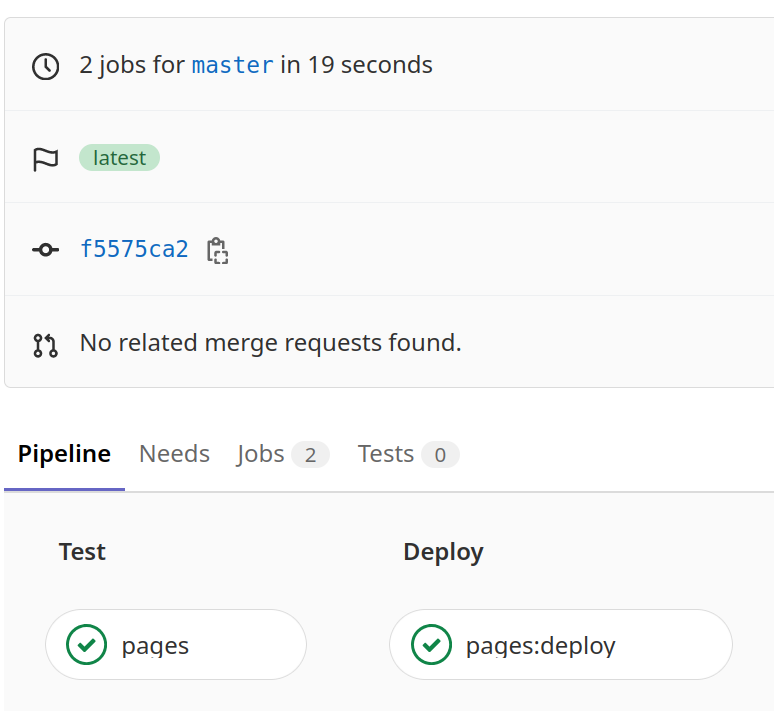The height and width of the screenshot is (711, 774).
Task: Open the master branch link
Action: [232, 65]
